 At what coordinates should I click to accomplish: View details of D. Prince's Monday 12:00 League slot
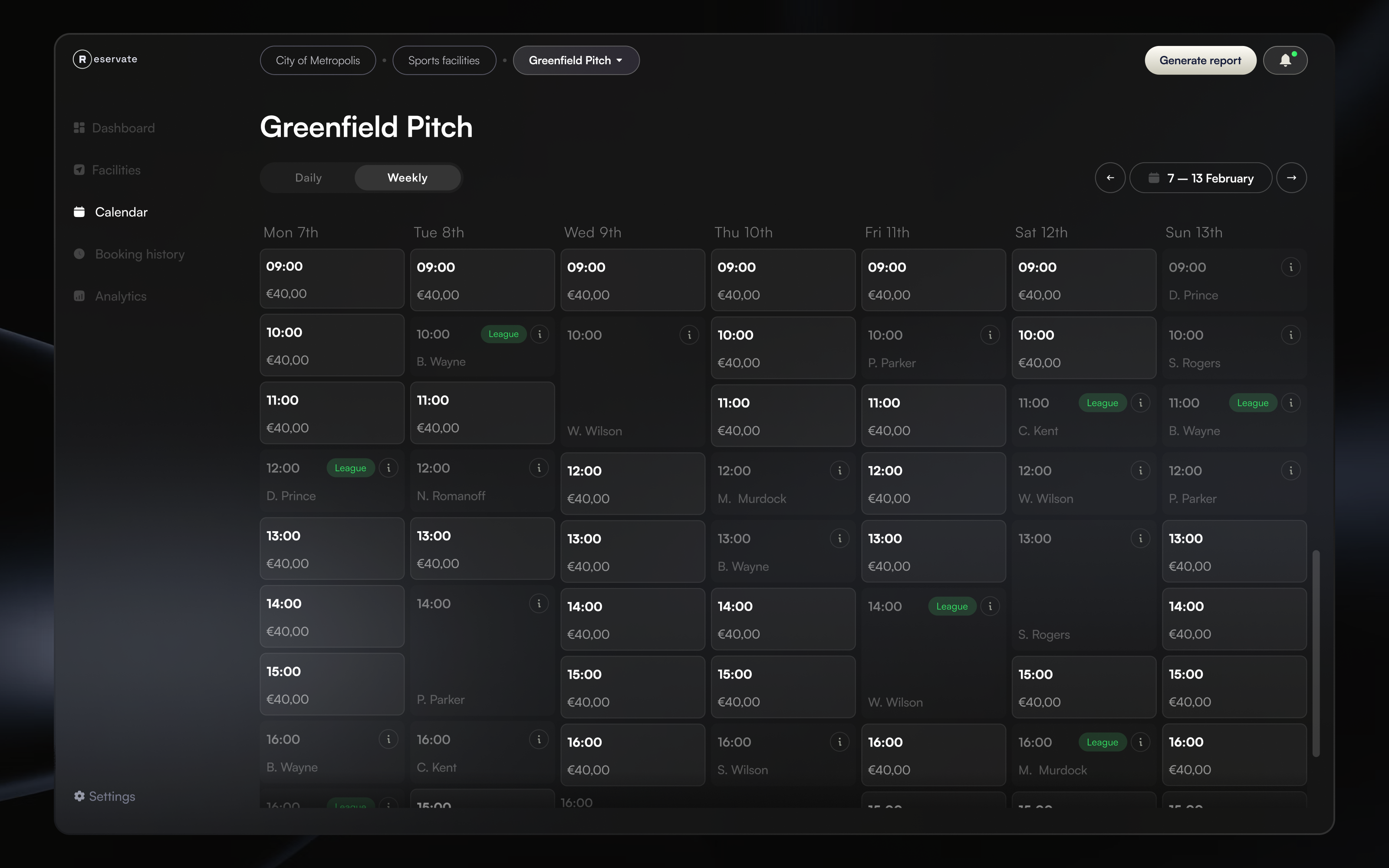pyautogui.click(x=390, y=468)
